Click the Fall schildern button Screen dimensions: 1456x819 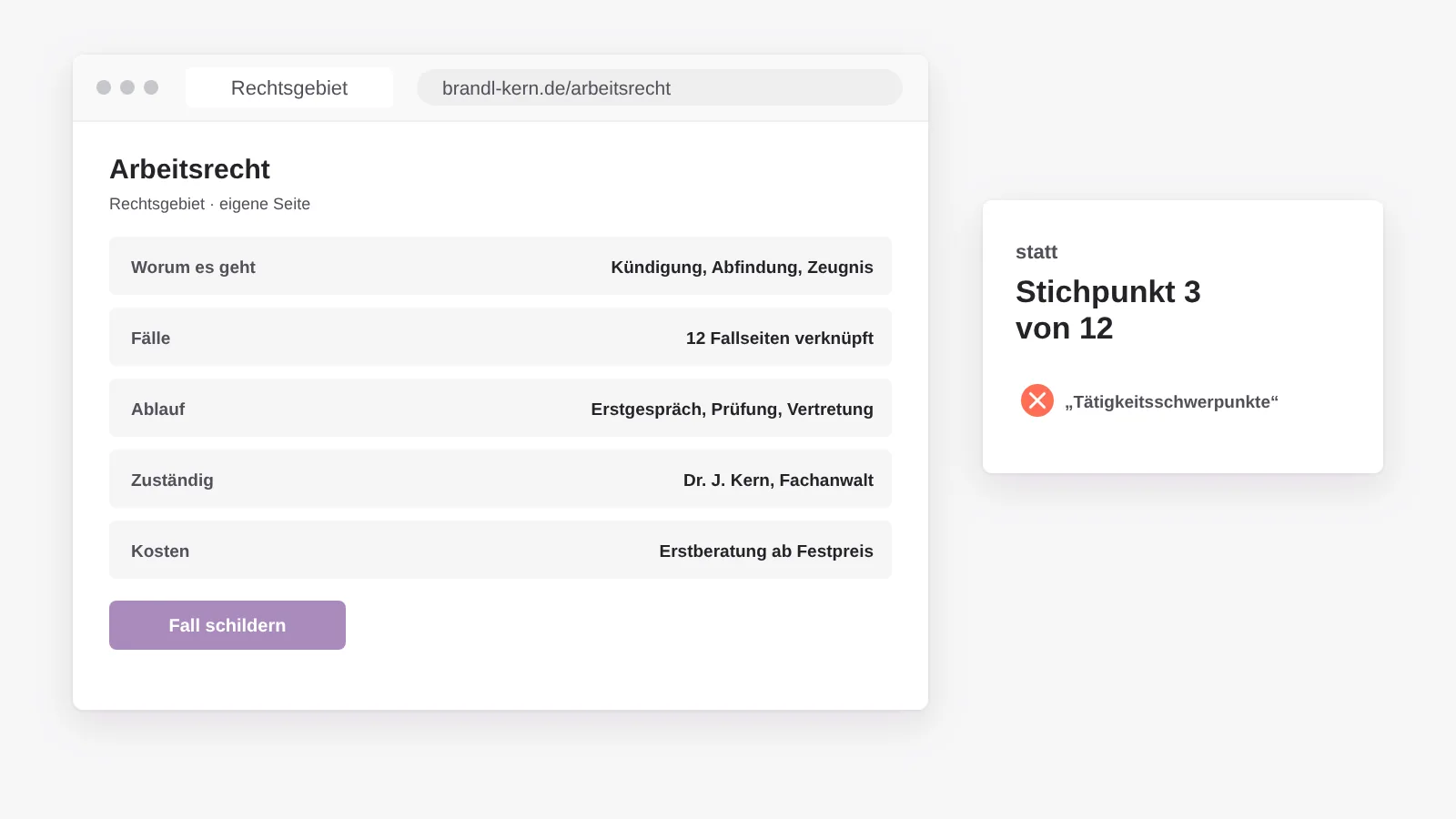tap(227, 625)
